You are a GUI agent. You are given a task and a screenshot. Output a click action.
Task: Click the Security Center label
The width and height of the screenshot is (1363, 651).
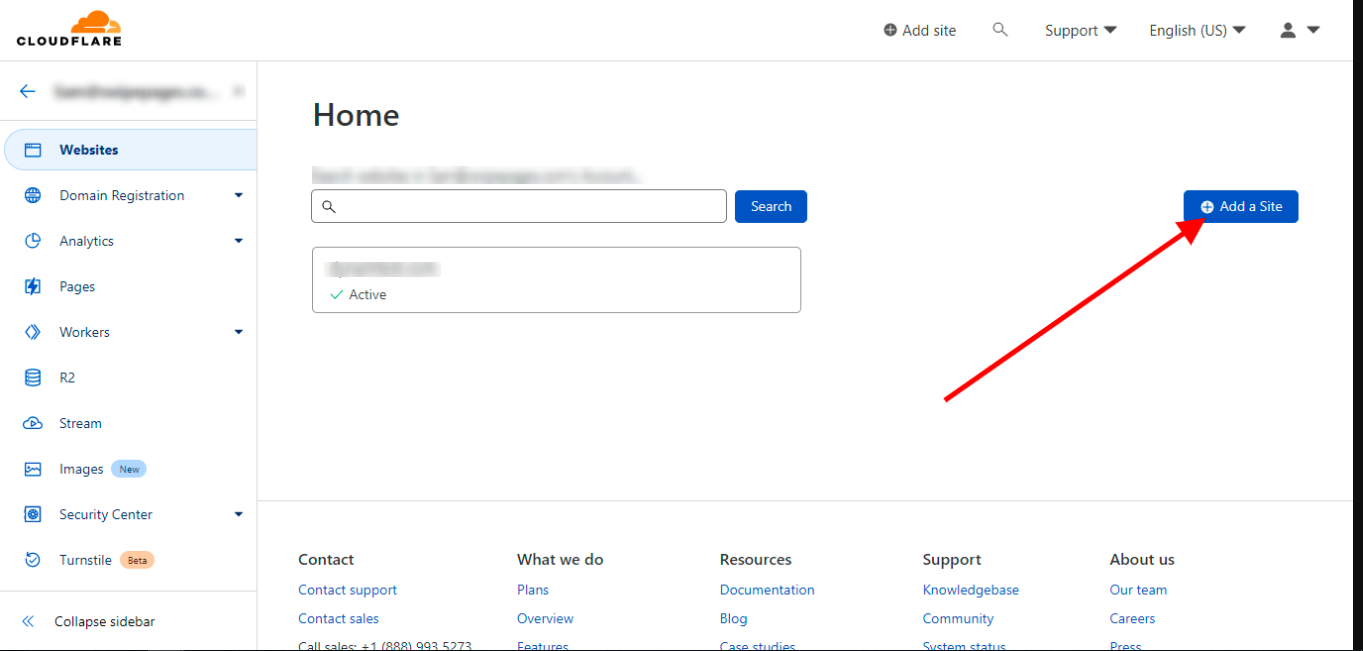106,514
